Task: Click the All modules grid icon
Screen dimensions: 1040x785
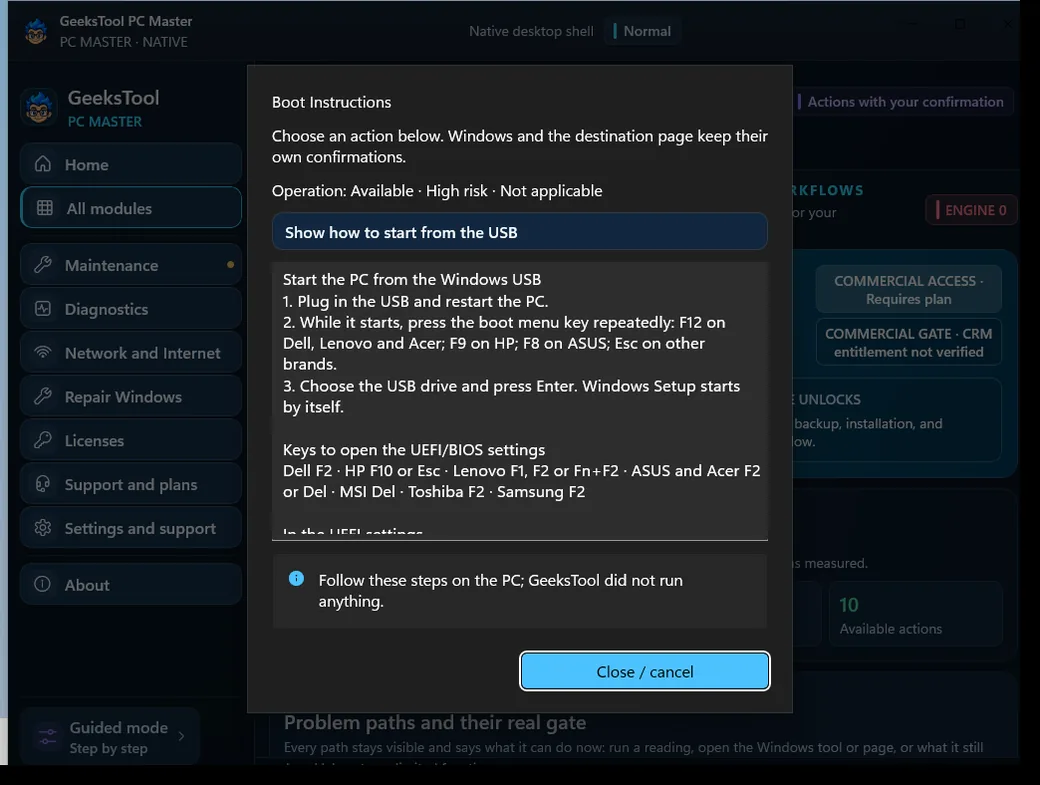Action: click(x=44, y=208)
